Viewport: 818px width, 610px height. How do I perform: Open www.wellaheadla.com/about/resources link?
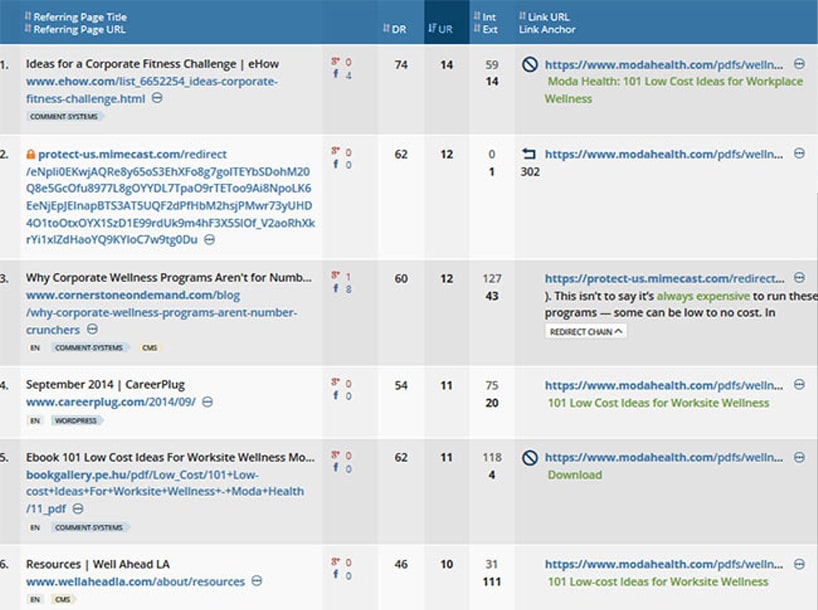tap(135, 582)
